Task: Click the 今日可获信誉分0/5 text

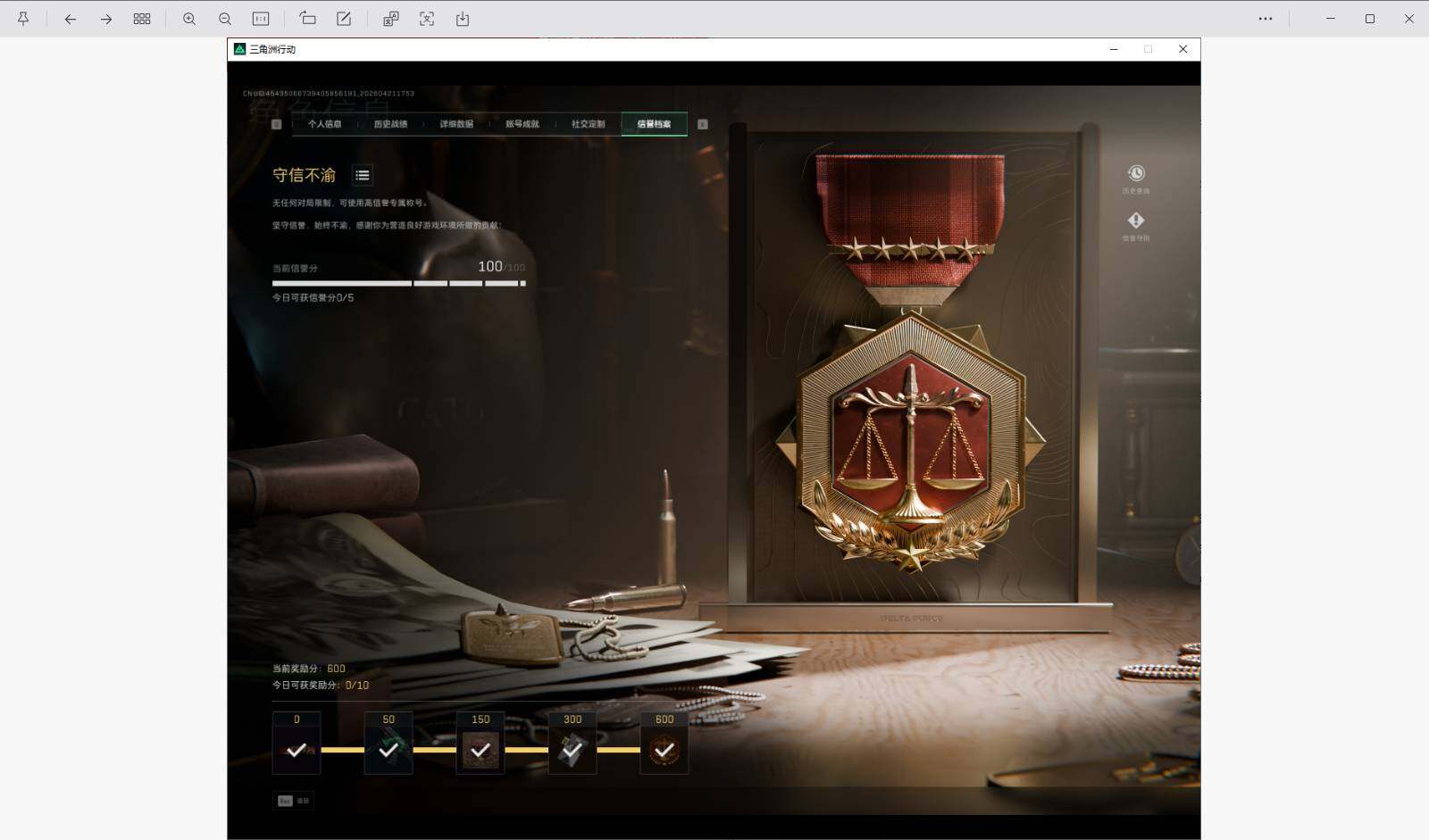Action: pyautogui.click(x=313, y=298)
